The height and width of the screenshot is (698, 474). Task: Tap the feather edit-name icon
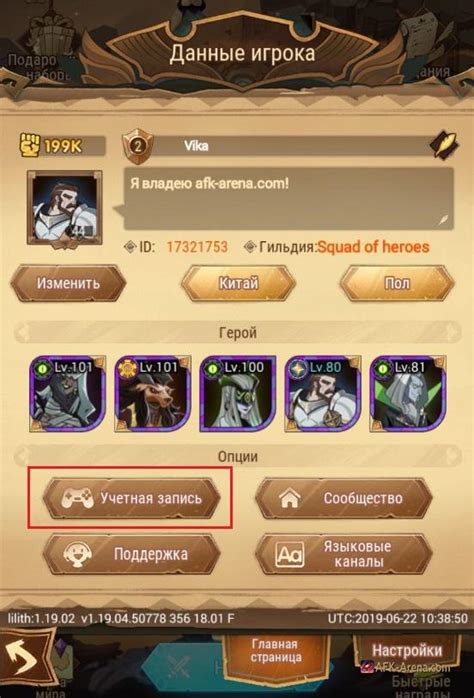click(445, 145)
